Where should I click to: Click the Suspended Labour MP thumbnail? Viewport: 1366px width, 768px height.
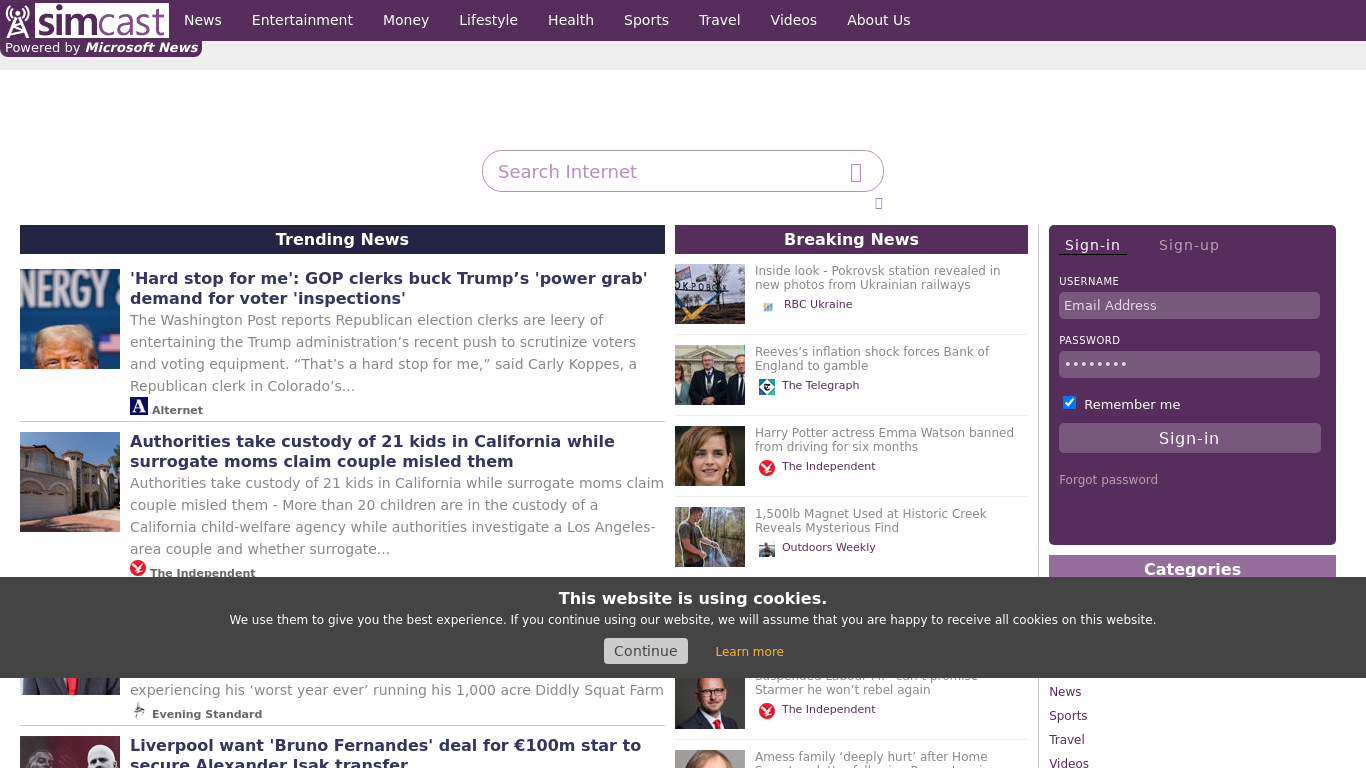(x=710, y=703)
